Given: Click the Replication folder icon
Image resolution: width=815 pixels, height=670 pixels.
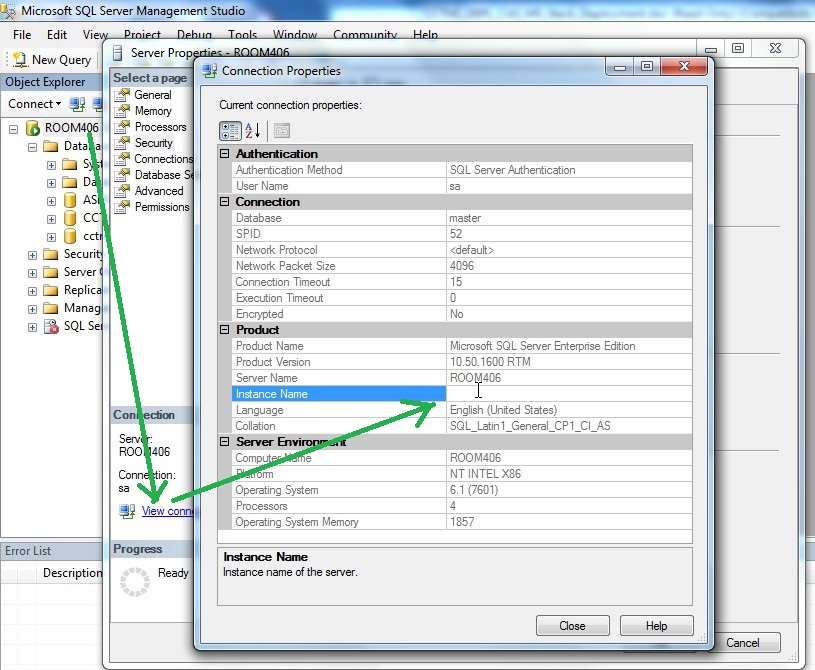Looking at the screenshot, I should [50, 290].
